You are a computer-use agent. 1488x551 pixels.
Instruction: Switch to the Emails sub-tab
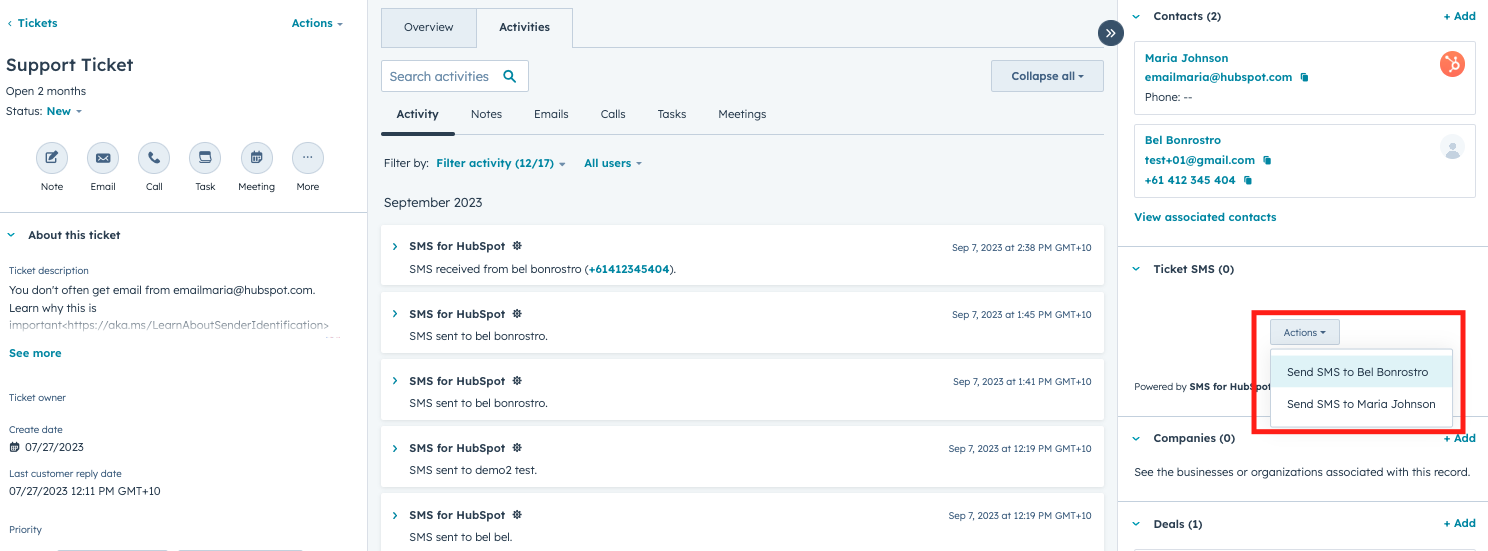coord(551,114)
